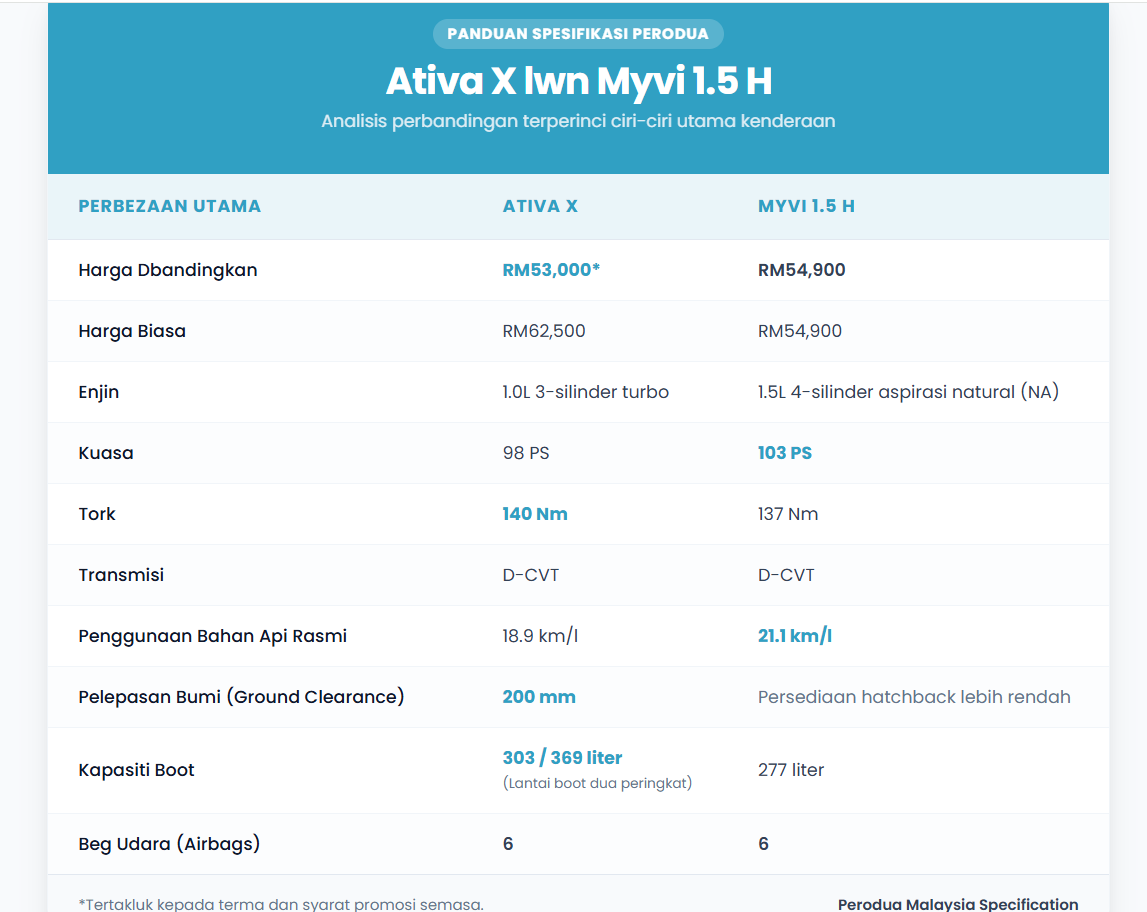Click the highlighted price 'RM53,000*'
This screenshot has width=1147, height=912.
[x=551, y=270]
